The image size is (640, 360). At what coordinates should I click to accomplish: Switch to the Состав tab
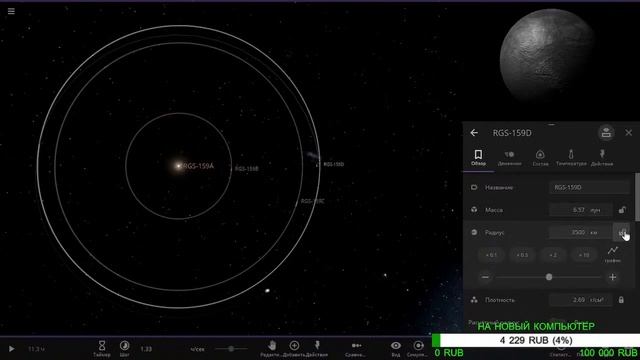(540, 158)
